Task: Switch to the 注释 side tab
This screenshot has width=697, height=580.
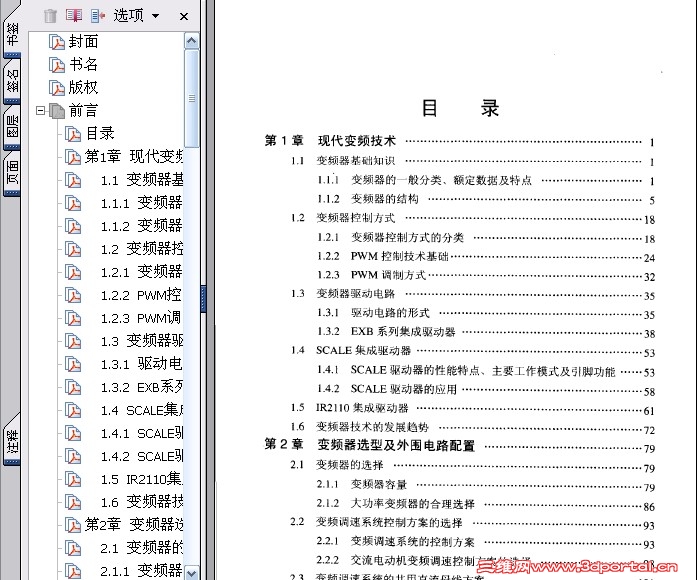Action: [12, 440]
